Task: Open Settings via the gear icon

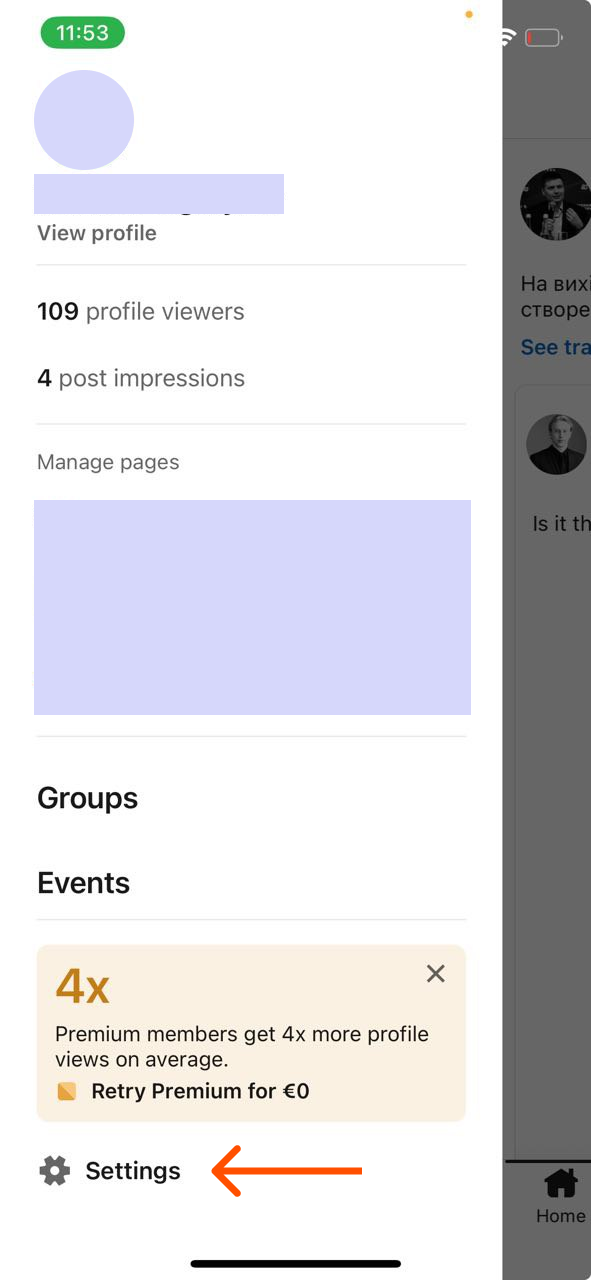Action: coord(55,1170)
